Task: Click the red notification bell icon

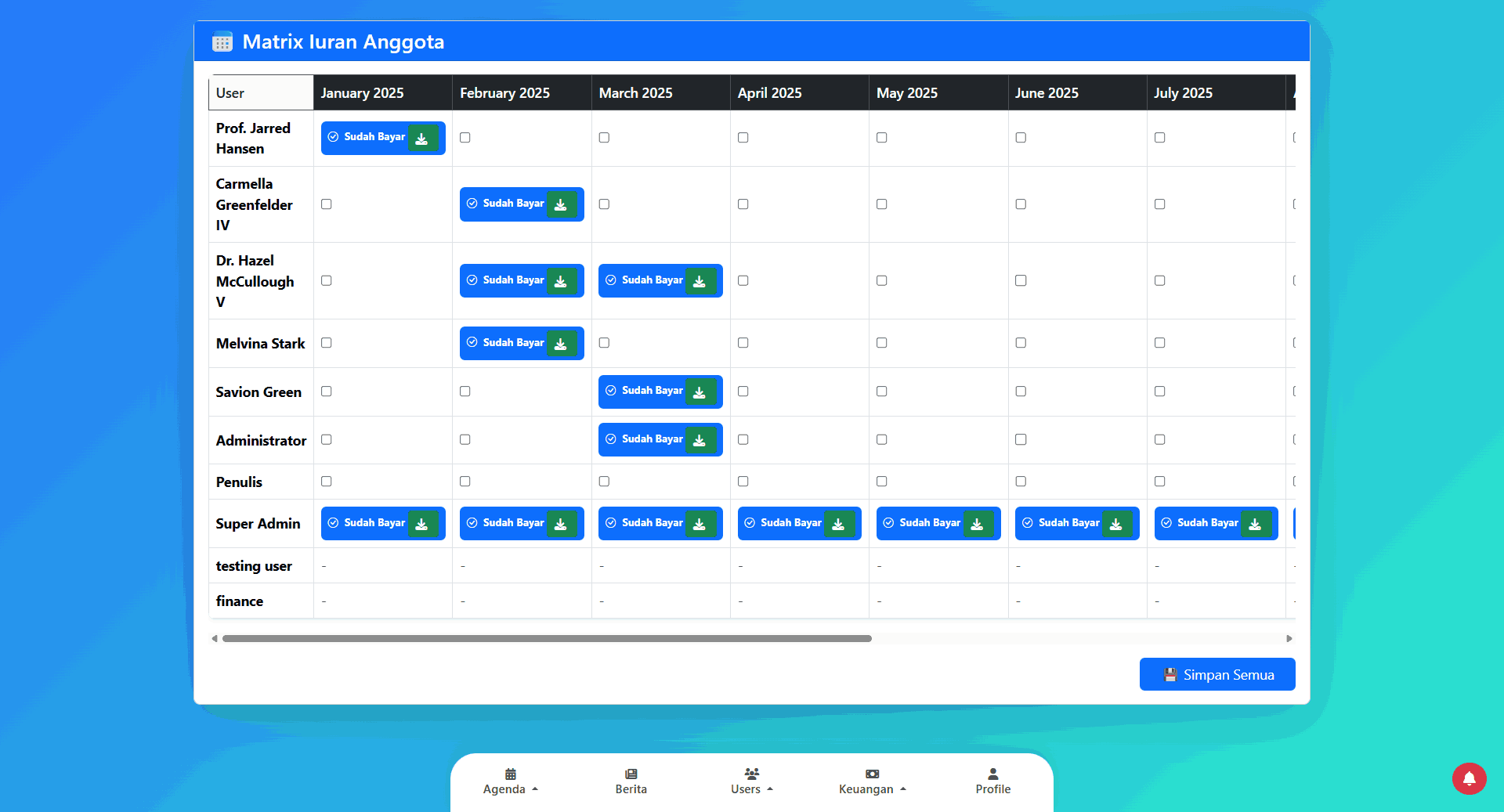Action: tap(1469, 778)
